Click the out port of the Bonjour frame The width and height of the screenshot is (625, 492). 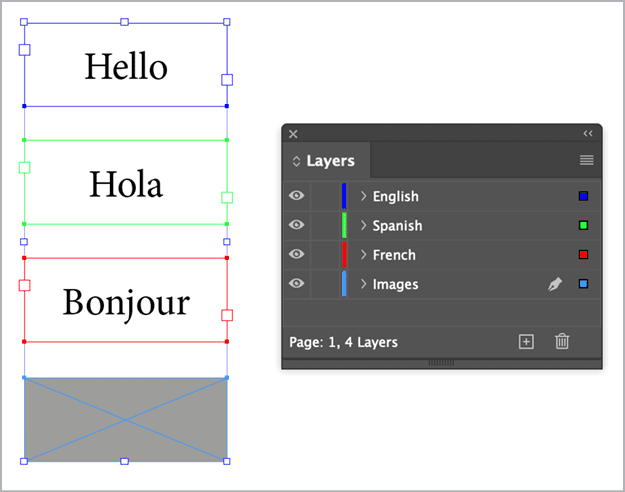pos(227,315)
